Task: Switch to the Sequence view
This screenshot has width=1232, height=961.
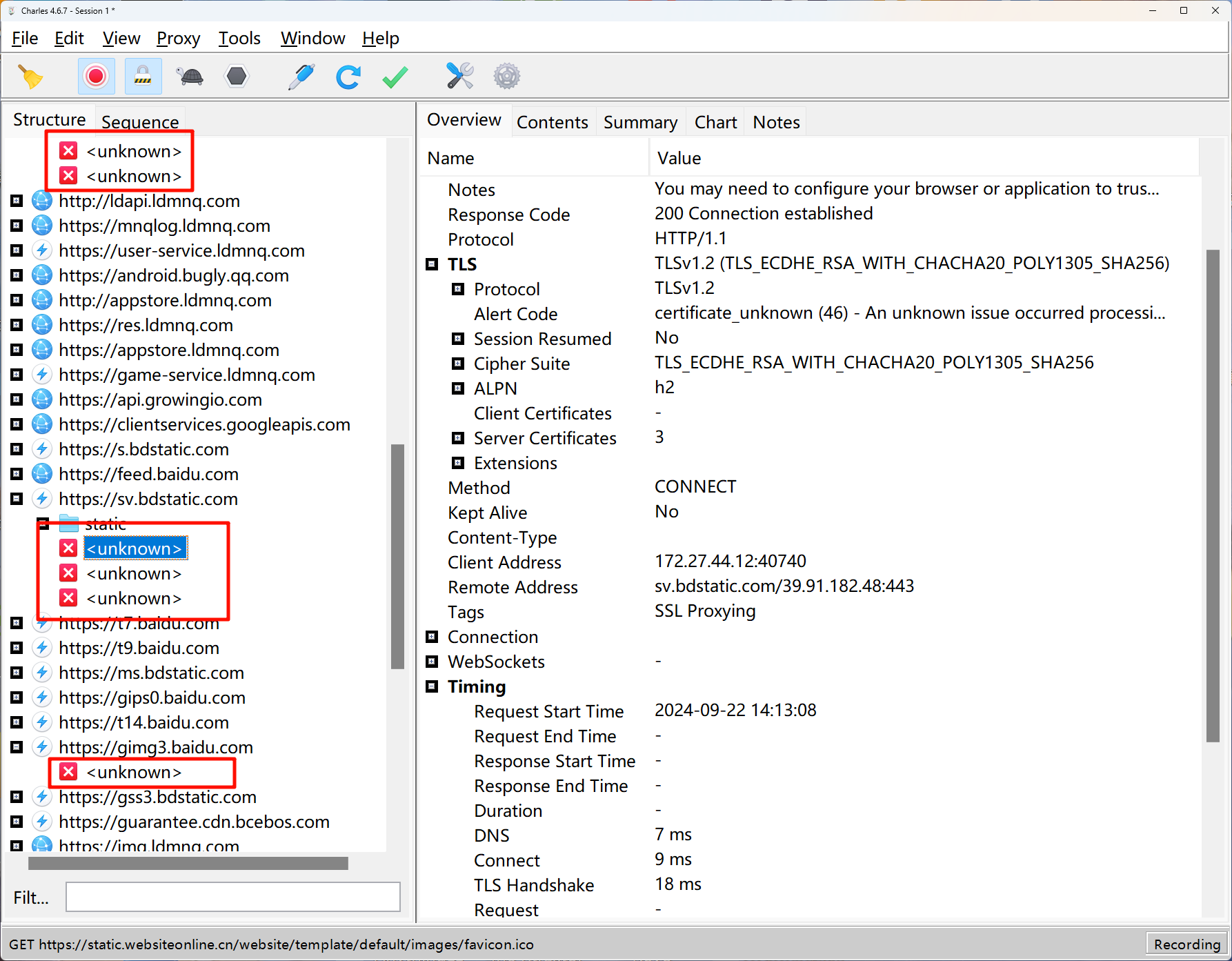Action: [x=140, y=122]
